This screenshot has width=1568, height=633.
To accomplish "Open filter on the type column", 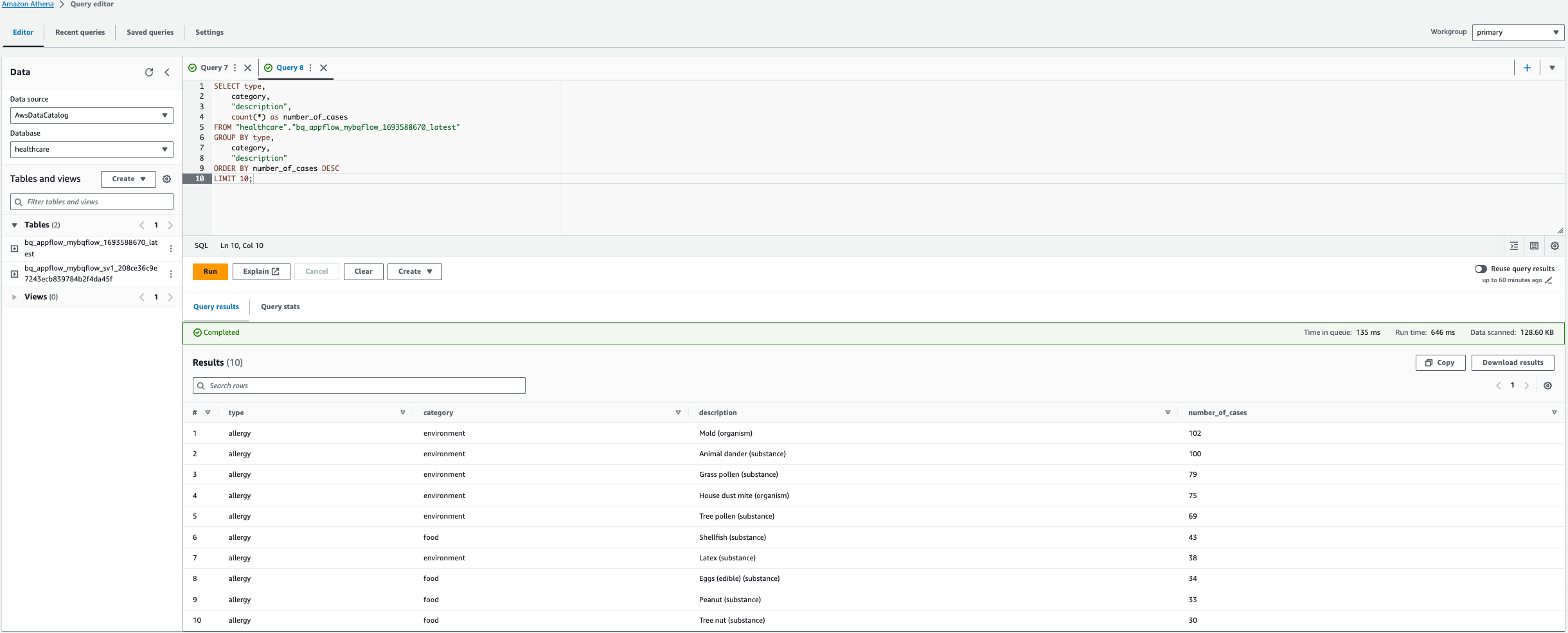I will 402,413.
